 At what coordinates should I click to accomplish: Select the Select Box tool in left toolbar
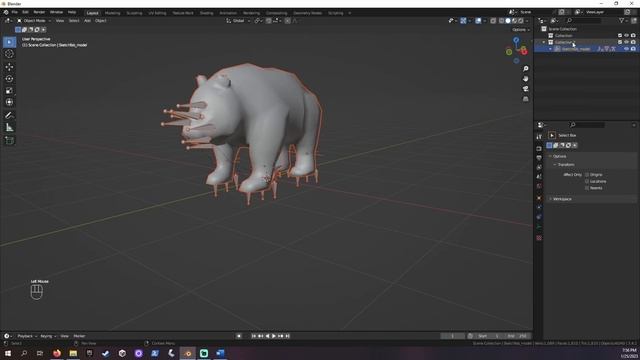(x=9, y=42)
